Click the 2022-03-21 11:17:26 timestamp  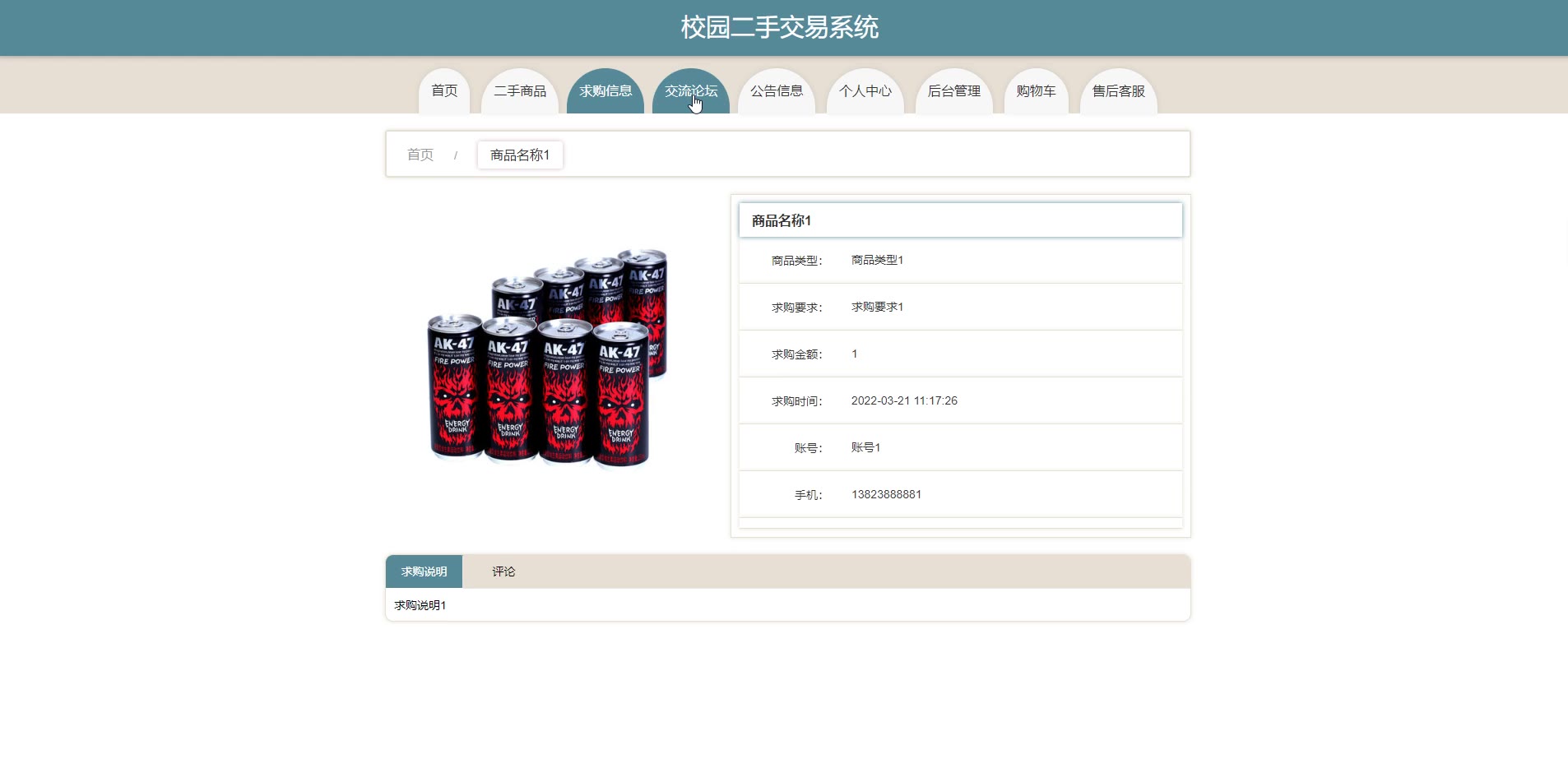904,400
